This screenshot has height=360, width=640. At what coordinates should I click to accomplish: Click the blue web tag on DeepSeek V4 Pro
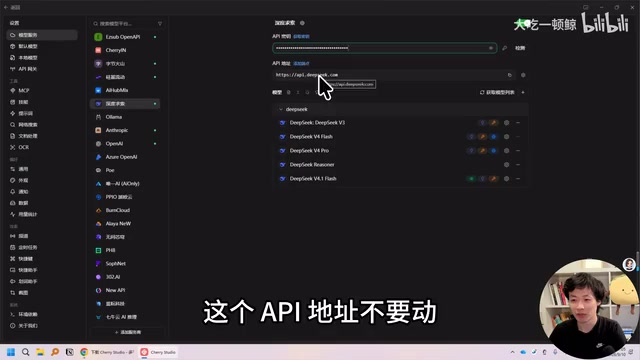click(x=493, y=151)
